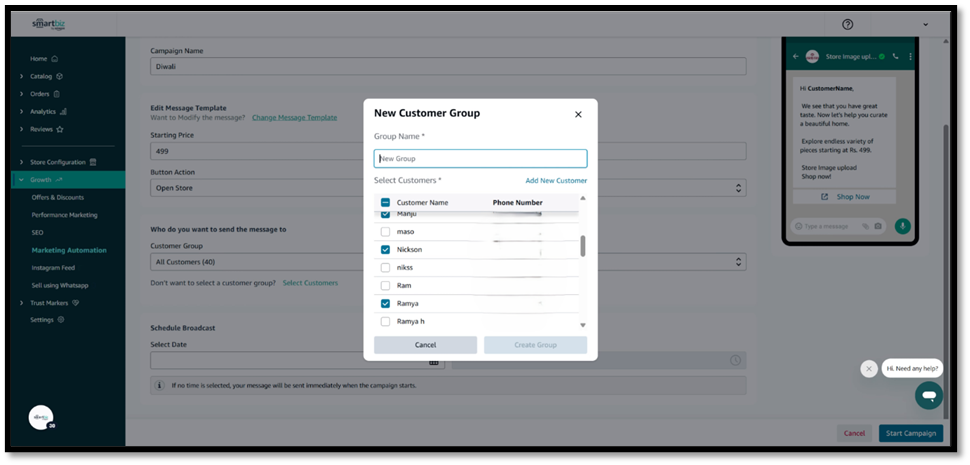Screen dimensions: 970x465
Task: Dismiss the 'Hi. Need any help?' popup
Action: 869,368
